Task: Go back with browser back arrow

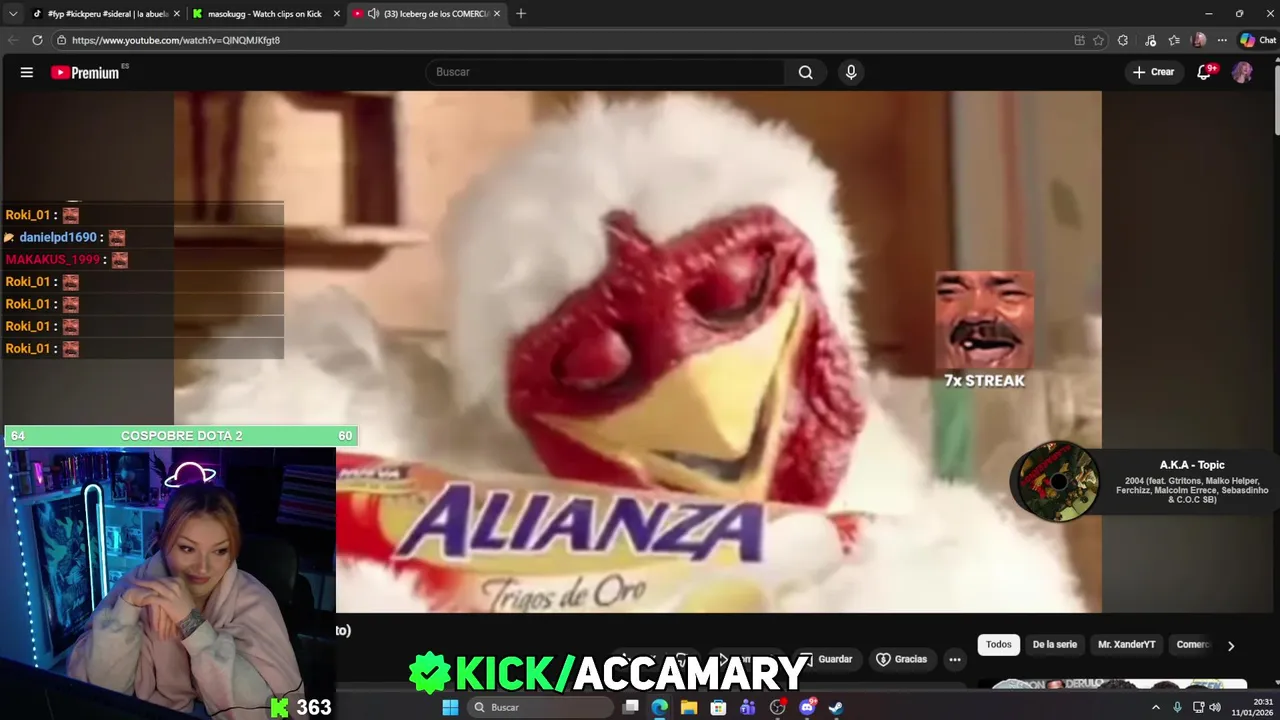Action: pyautogui.click(x=13, y=40)
